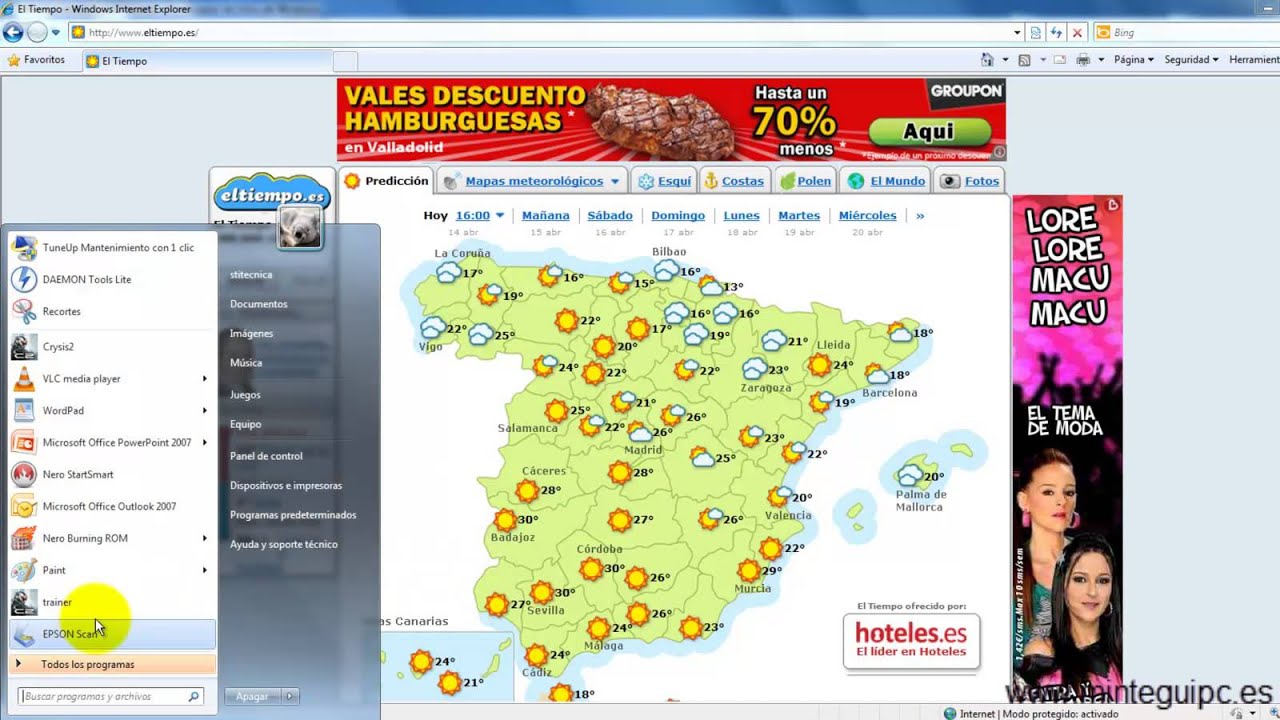Open the Página menu
The width and height of the screenshot is (1280, 720).
tap(1134, 60)
